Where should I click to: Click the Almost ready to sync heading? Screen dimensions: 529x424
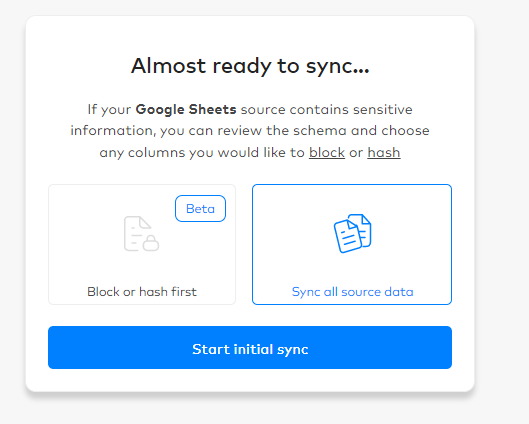pyautogui.click(x=250, y=66)
